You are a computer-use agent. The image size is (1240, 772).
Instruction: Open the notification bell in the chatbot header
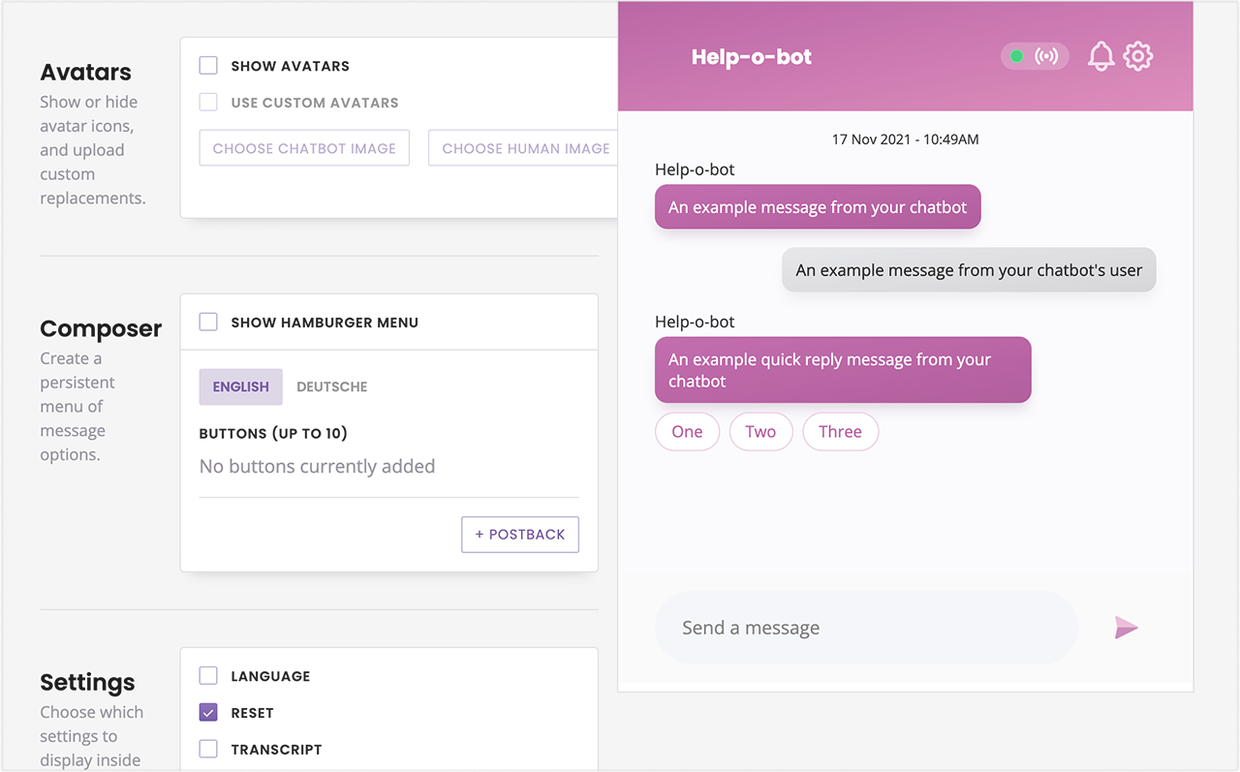click(1101, 56)
